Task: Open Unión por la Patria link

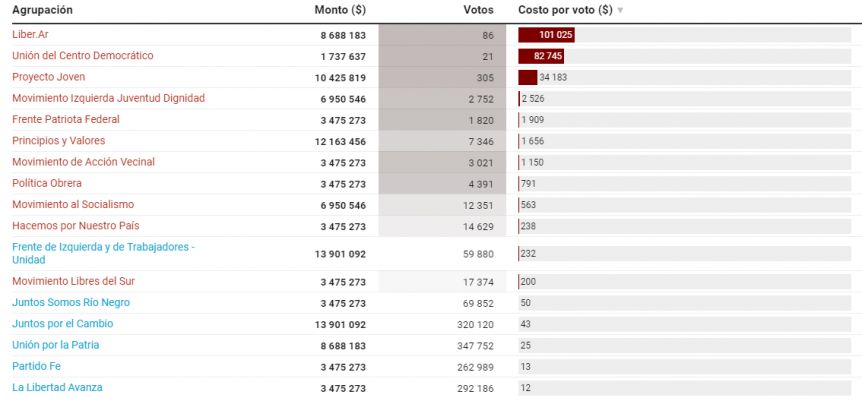Action: click(56, 345)
